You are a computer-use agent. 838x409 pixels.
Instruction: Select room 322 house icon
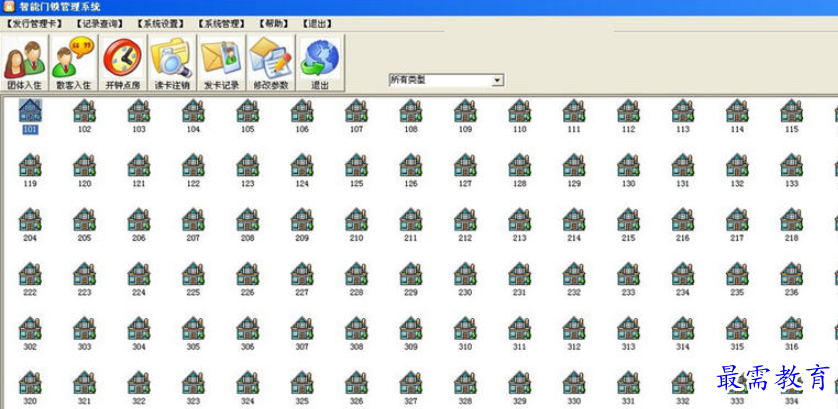pyautogui.click(x=139, y=383)
